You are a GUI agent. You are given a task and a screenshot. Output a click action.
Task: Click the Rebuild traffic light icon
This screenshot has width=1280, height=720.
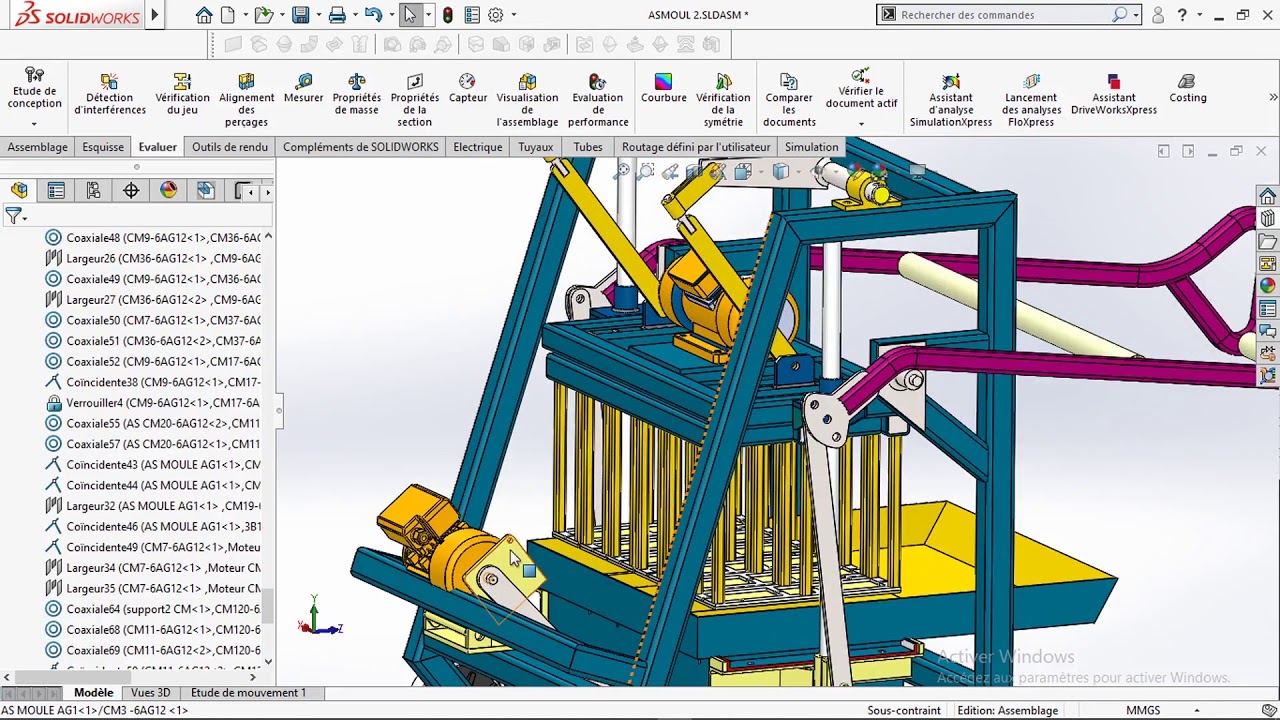[x=447, y=15]
